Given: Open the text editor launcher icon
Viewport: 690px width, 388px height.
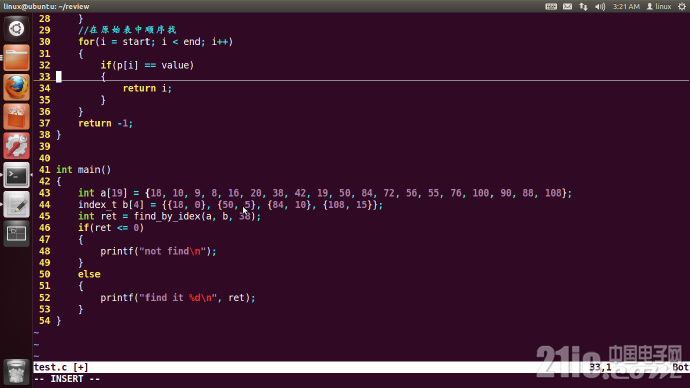Looking at the screenshot, I should click(x=16, y=205).
